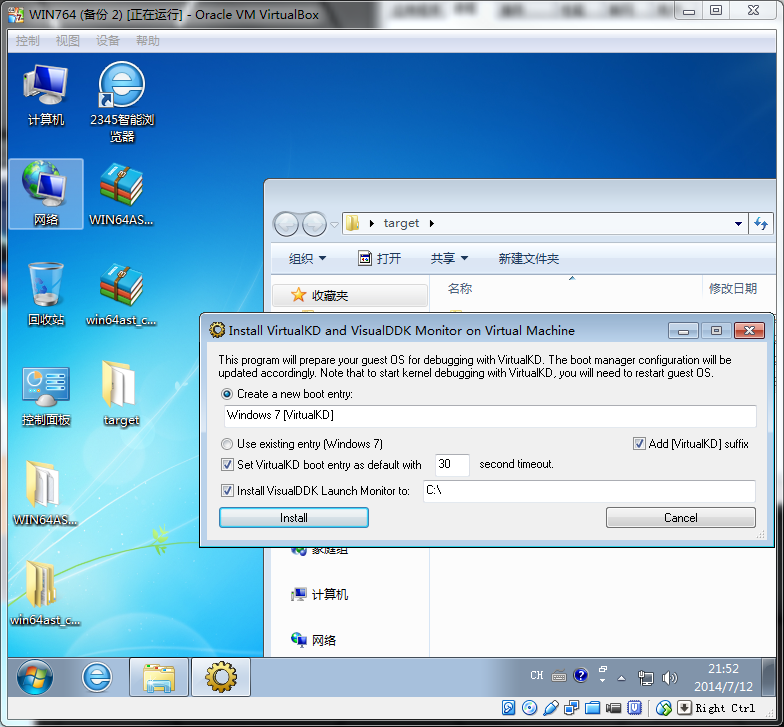Open the 视图 menu in VirtualBox
The image size is (784, 727).
tap(68, 41)
